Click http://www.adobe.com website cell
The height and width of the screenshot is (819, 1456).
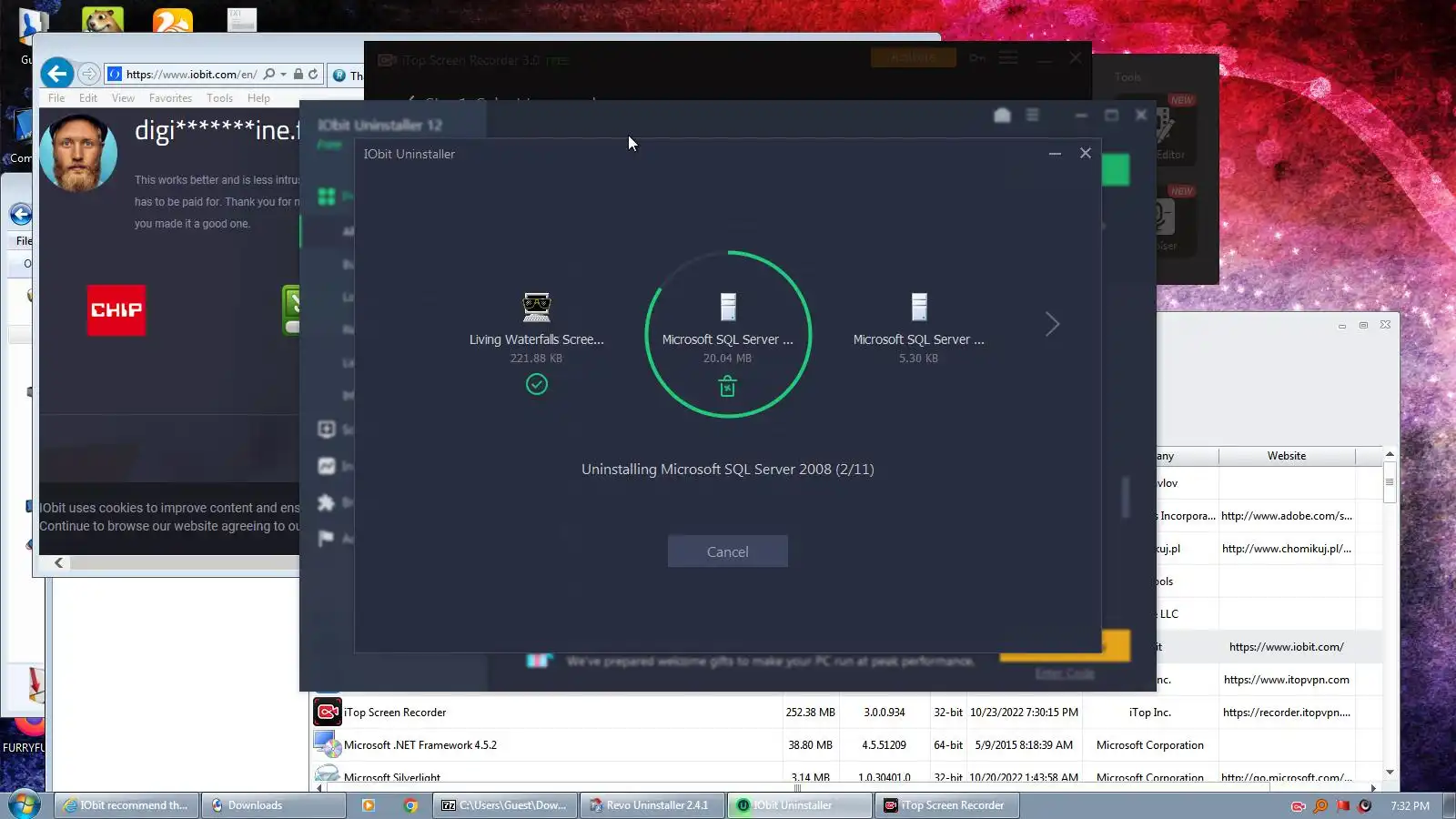click(1286, 516)
